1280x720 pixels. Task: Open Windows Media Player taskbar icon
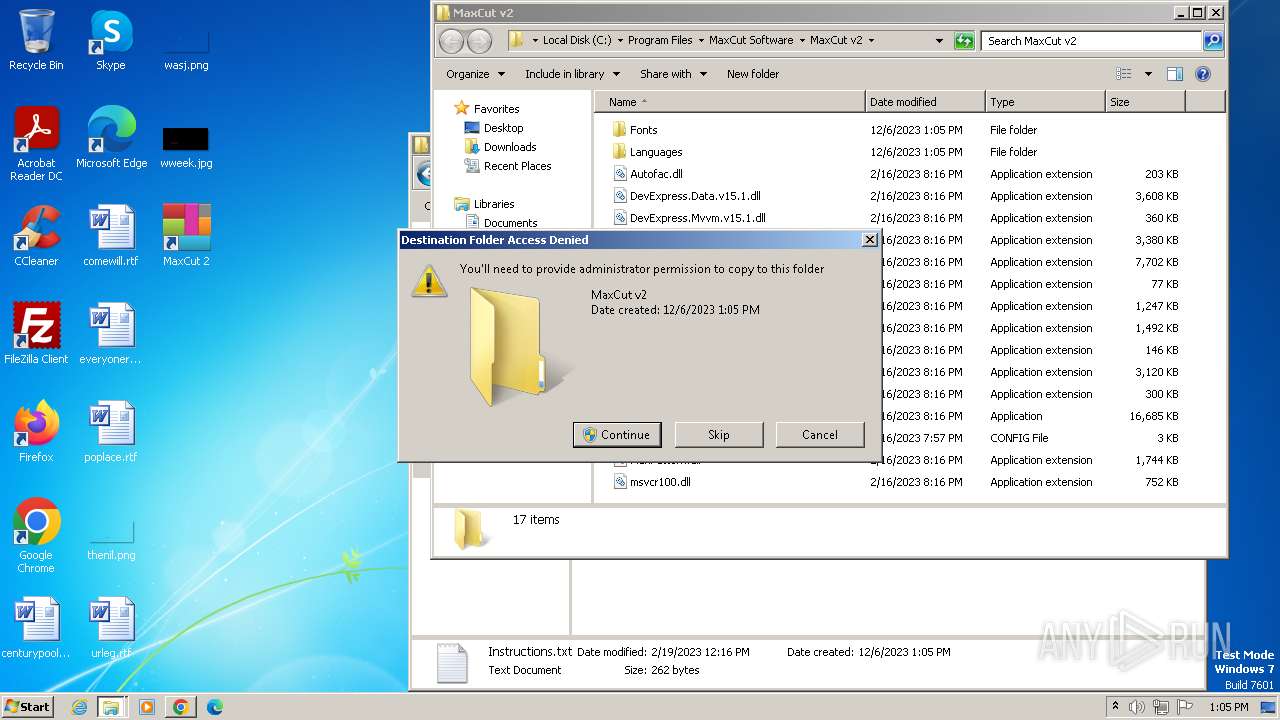(147, 707)
